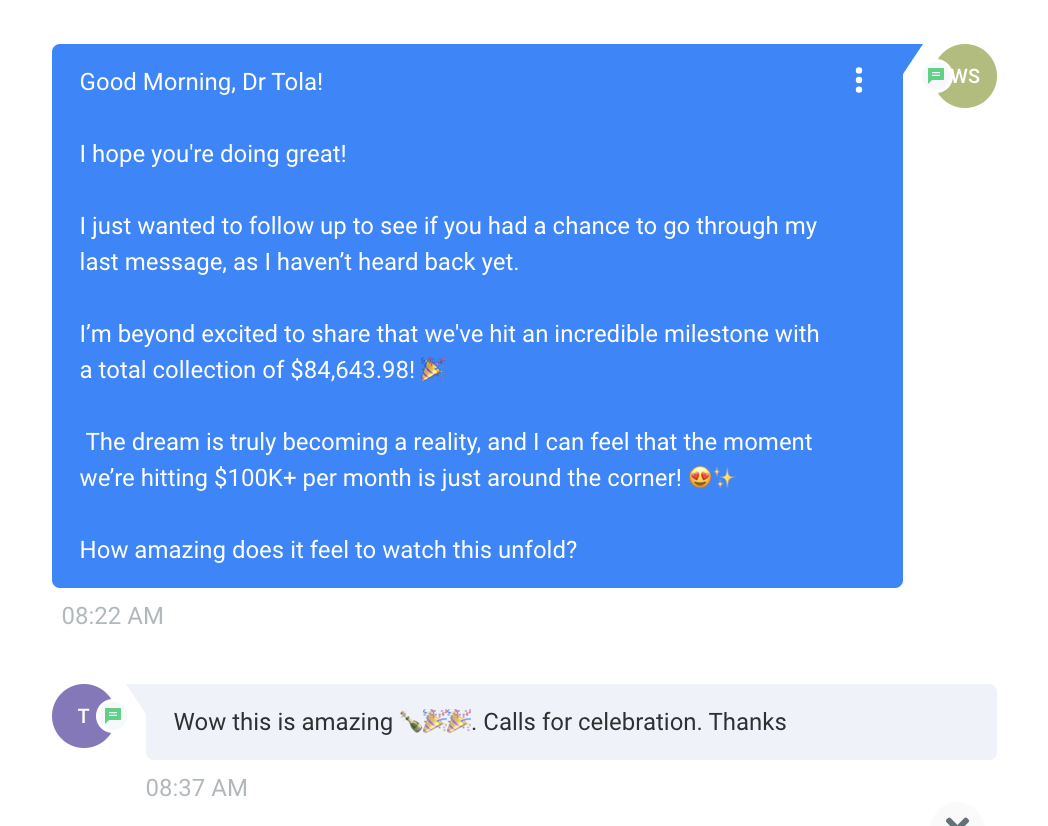This screenshot has height=826, width=1048.
Task: Click the sparkles emoji after "corner!"
Action: point(724,478)
